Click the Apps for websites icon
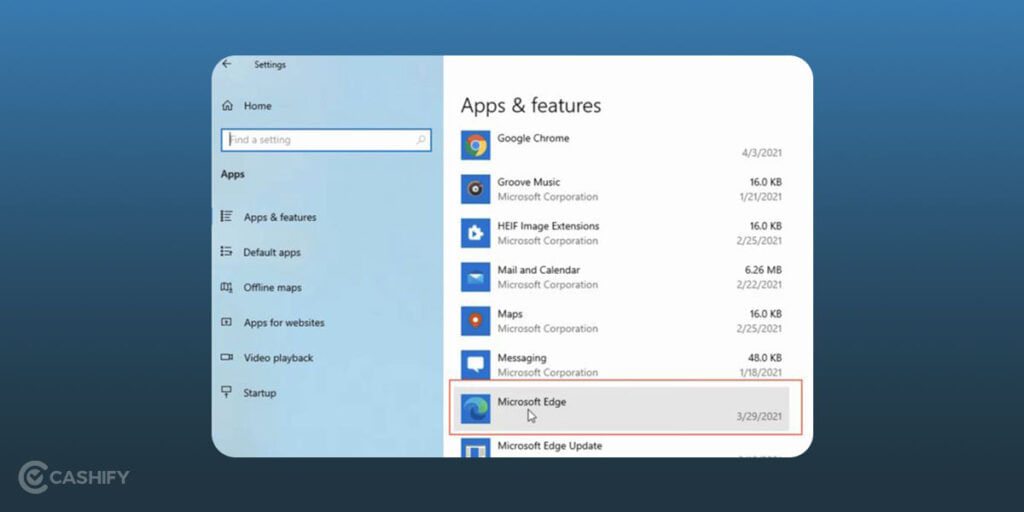1024x512 pixels. pos(227,322)
